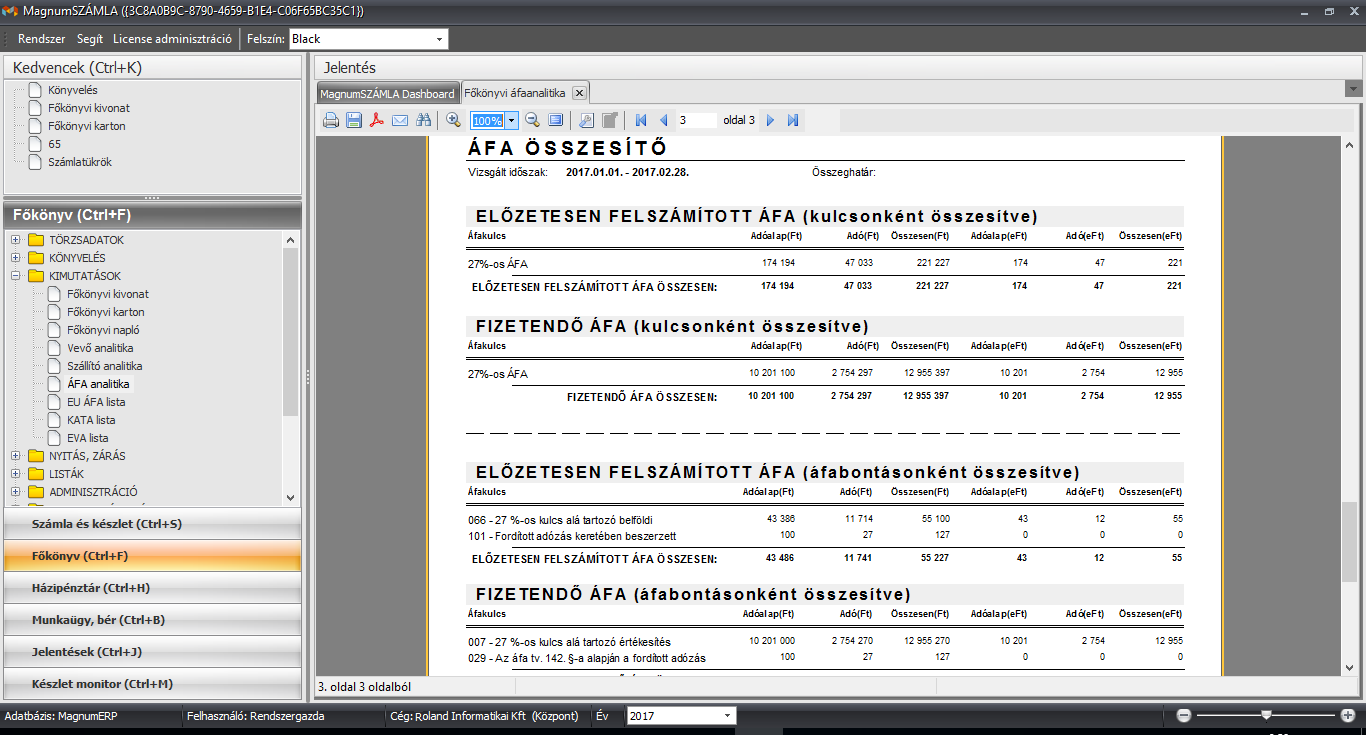Viewport: 1366px width, 735px height.
Task: Open the zoom percentage dropdown
Action: (512, 120)
